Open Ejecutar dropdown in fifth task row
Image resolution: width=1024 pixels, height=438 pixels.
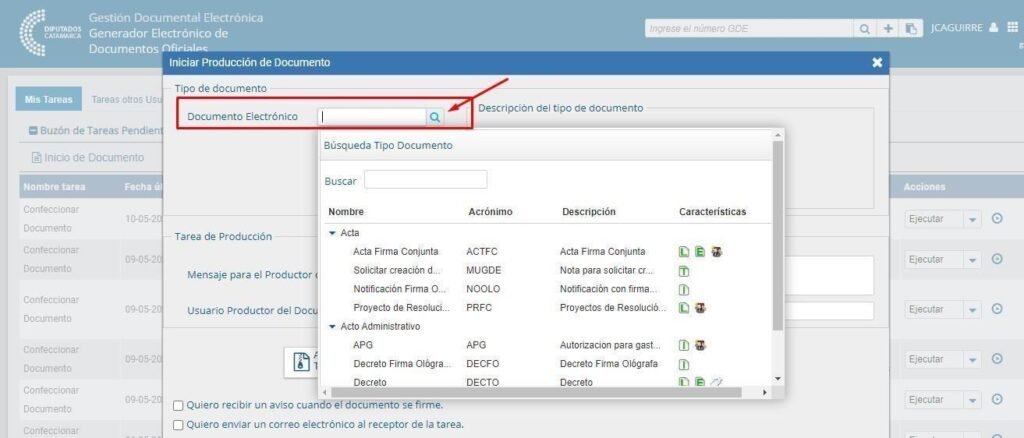(973, 399)
